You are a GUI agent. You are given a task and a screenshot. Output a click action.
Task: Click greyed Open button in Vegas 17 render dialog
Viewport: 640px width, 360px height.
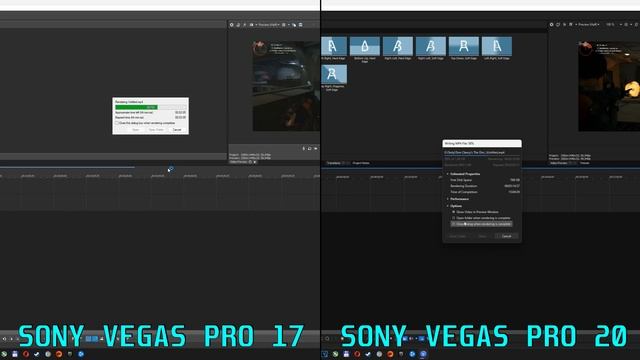136,130
